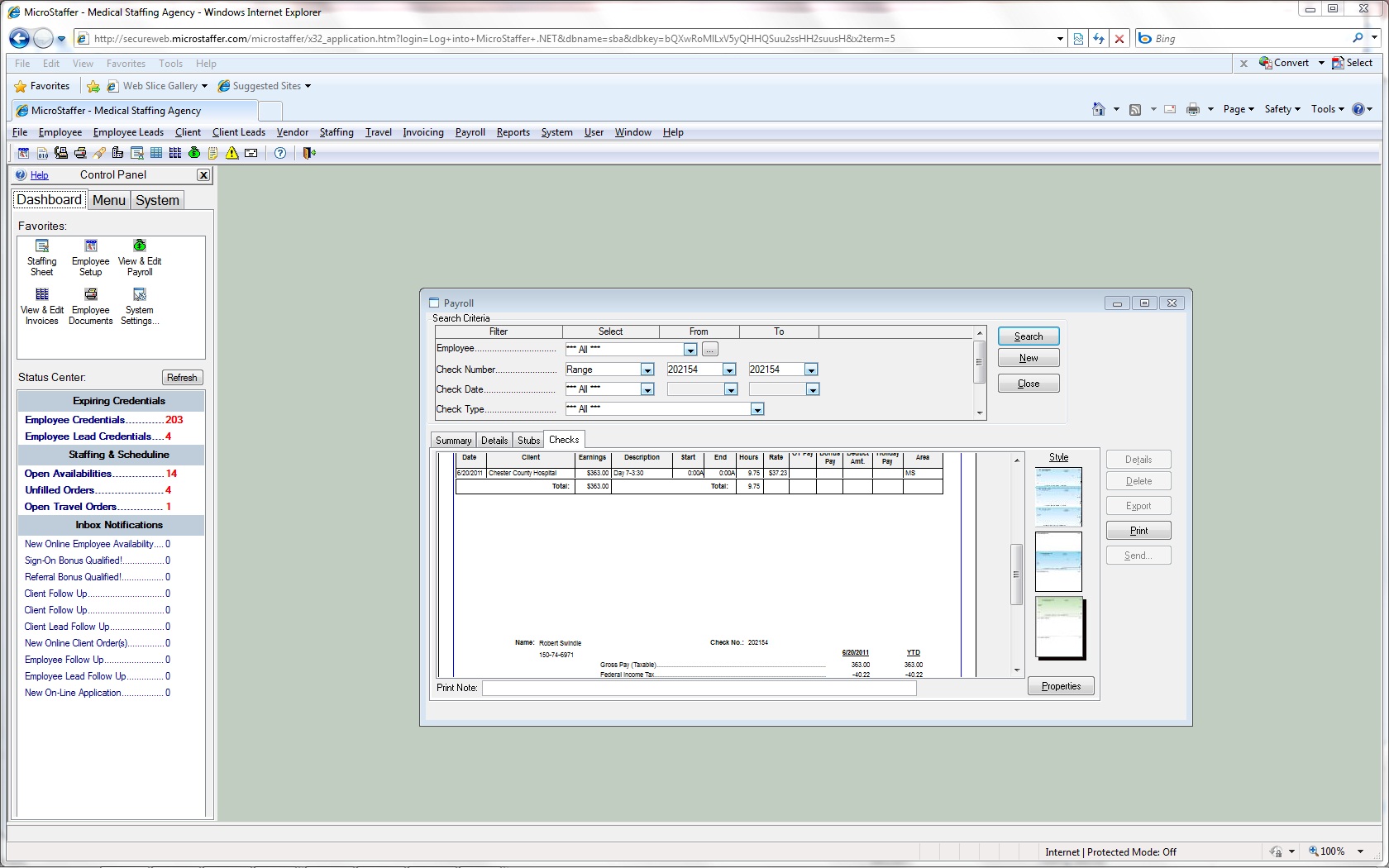Click into the Print Note field
This screenshot has width=1389, height=868.
pyautogui.click(x=699, y=688)
